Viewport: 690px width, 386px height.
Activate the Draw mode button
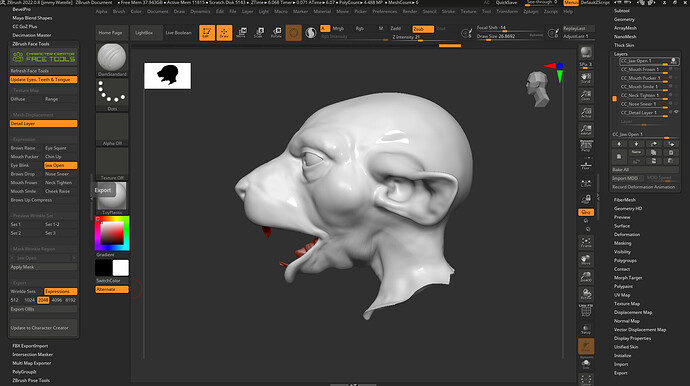point(224,33)
